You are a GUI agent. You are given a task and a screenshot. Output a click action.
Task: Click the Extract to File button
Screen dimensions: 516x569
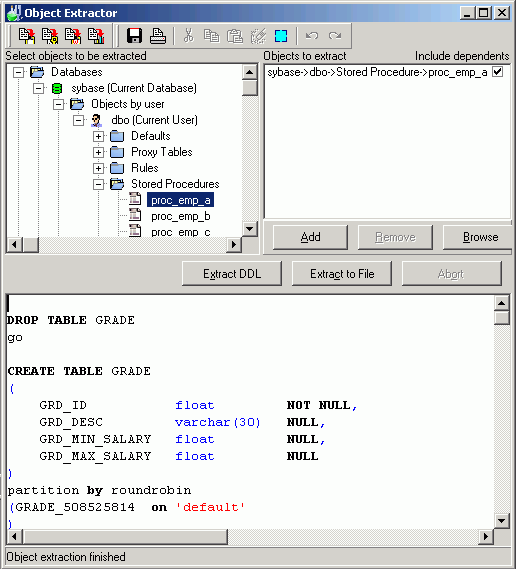pyautogui.click(x=342, y=274)
